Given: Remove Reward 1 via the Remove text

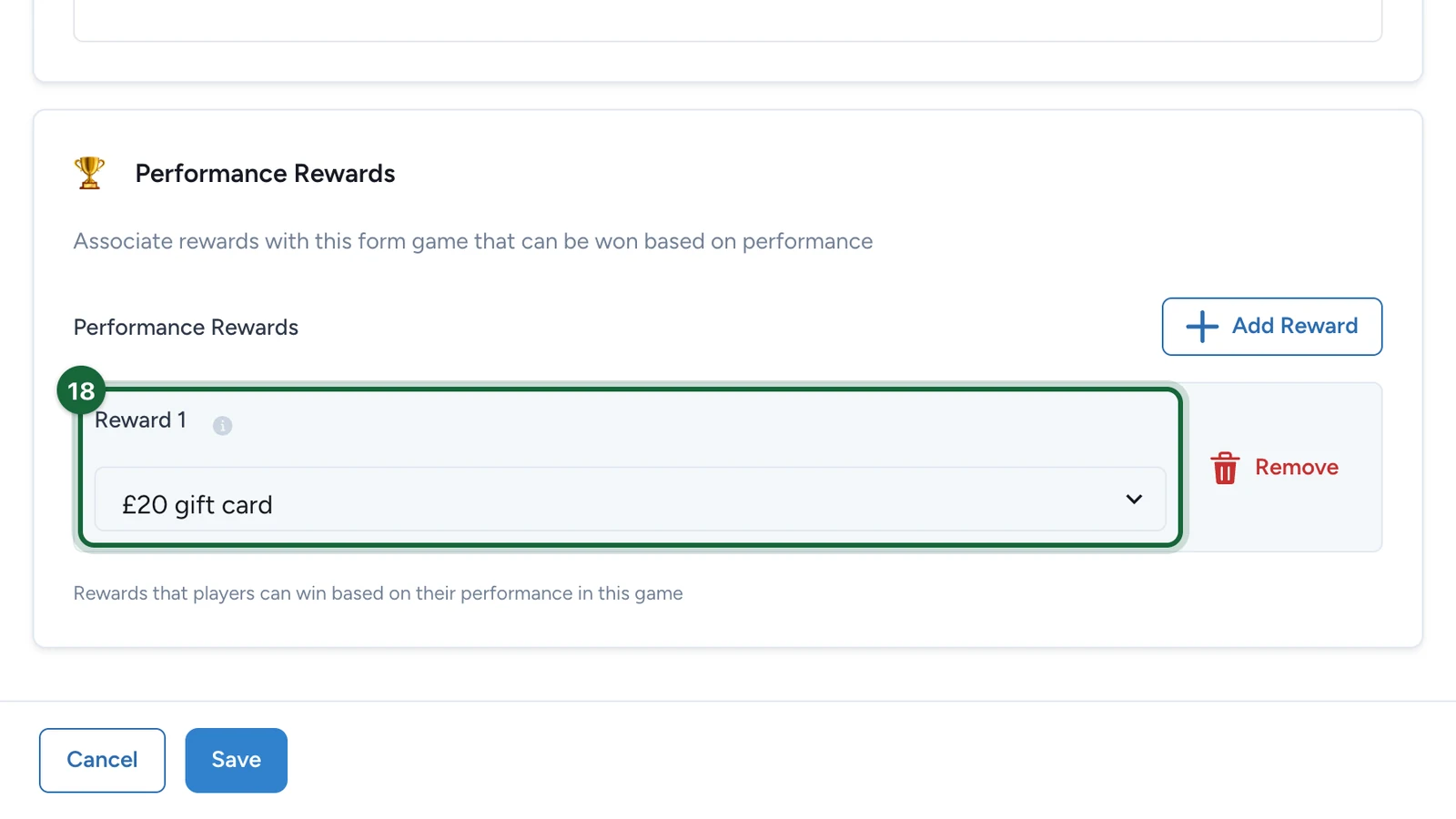Looking at the screenshot, I should [1297, 467].
